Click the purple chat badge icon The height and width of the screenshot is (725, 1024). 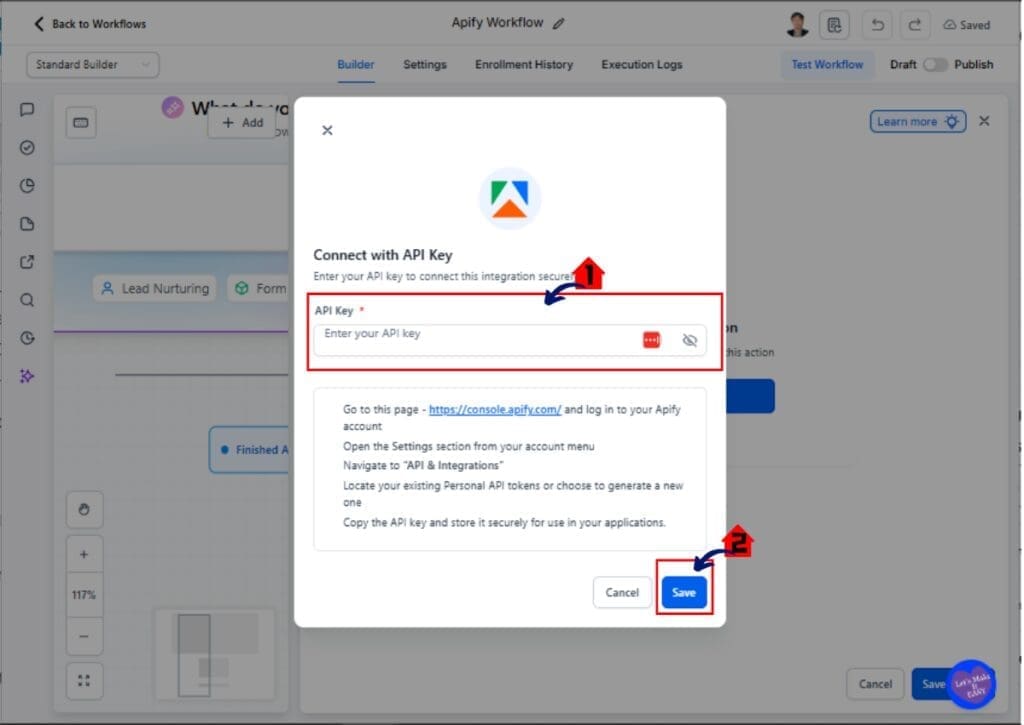coord(972,684)
